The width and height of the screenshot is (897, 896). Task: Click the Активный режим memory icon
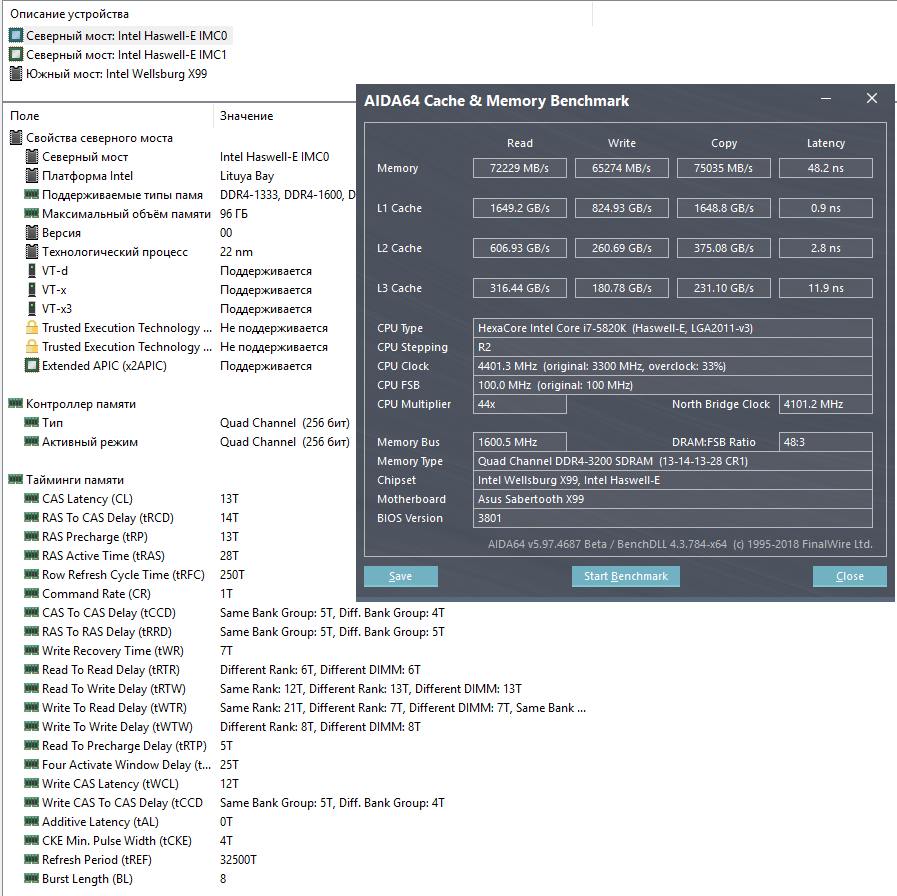pyautogui.click(x=32, y=441)
